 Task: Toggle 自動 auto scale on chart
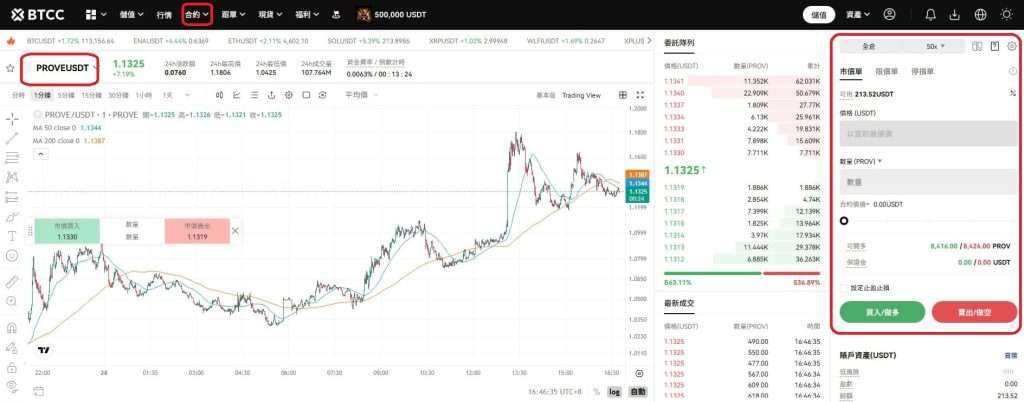[x=638, y=391]
